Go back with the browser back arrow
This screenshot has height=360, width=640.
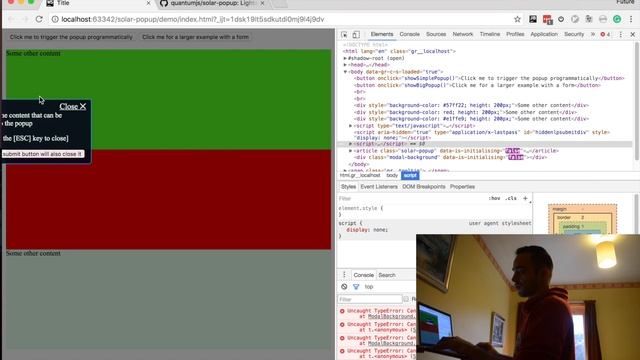pos(11,19)
